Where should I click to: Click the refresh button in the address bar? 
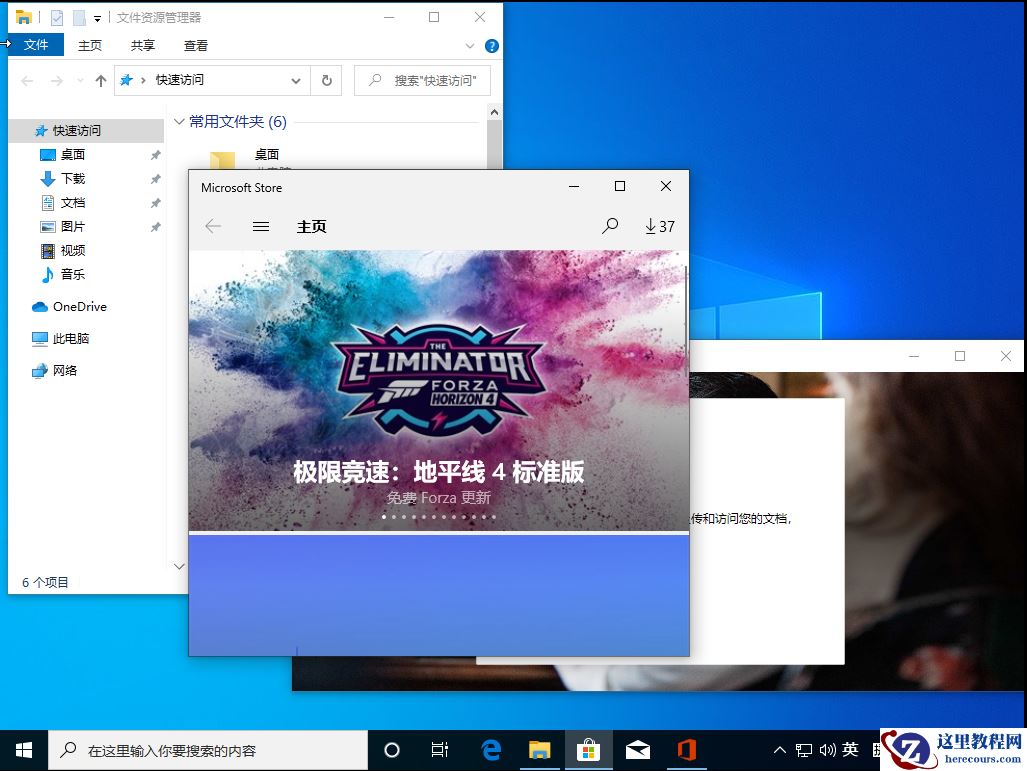(x=327, y=80)
